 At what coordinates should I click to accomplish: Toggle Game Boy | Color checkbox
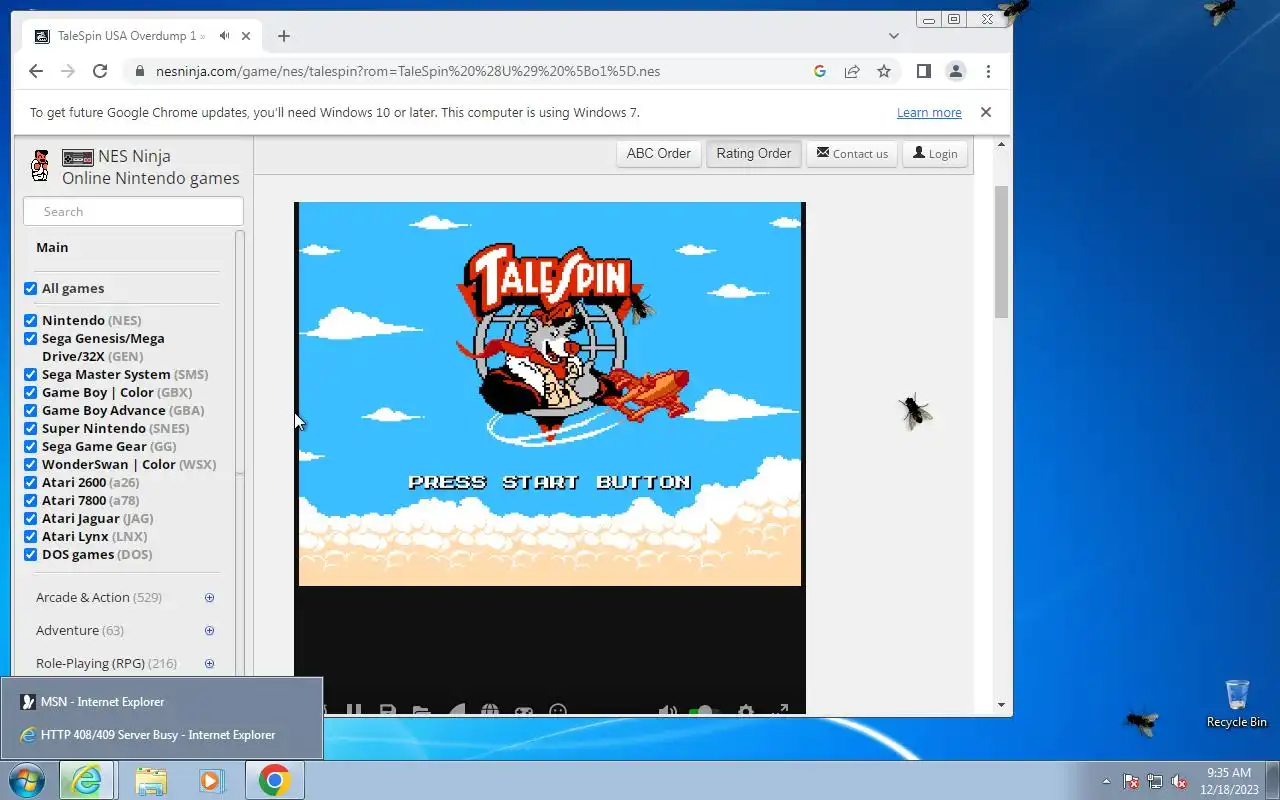tap(30, 392)
